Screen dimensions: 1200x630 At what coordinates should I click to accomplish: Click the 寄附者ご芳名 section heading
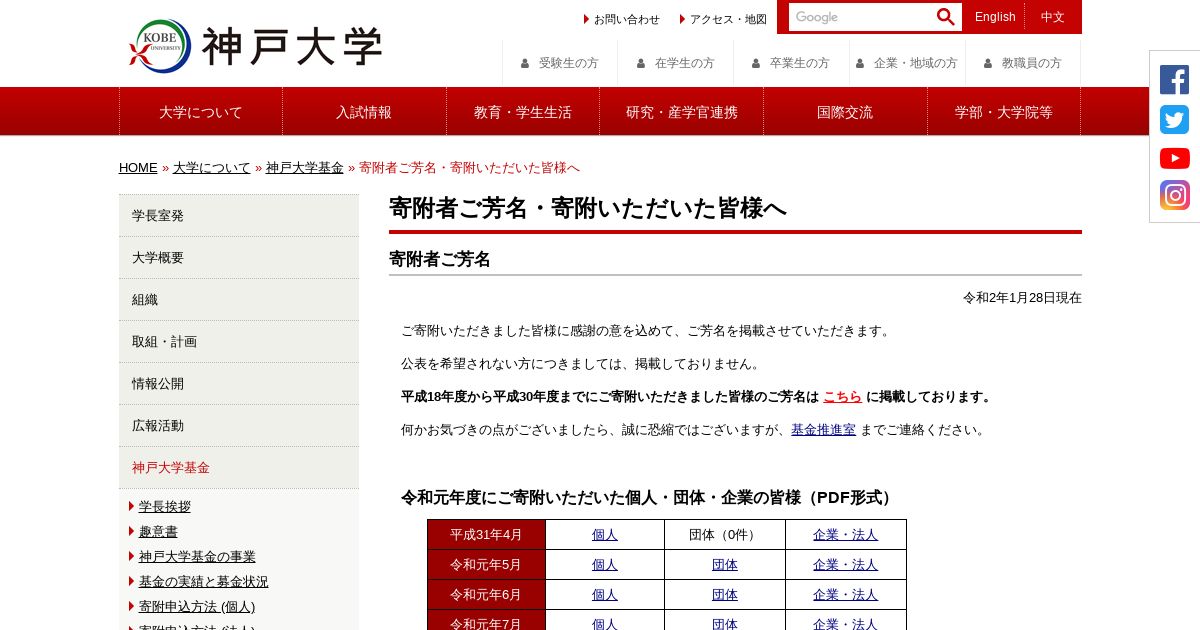pos(440,259)
